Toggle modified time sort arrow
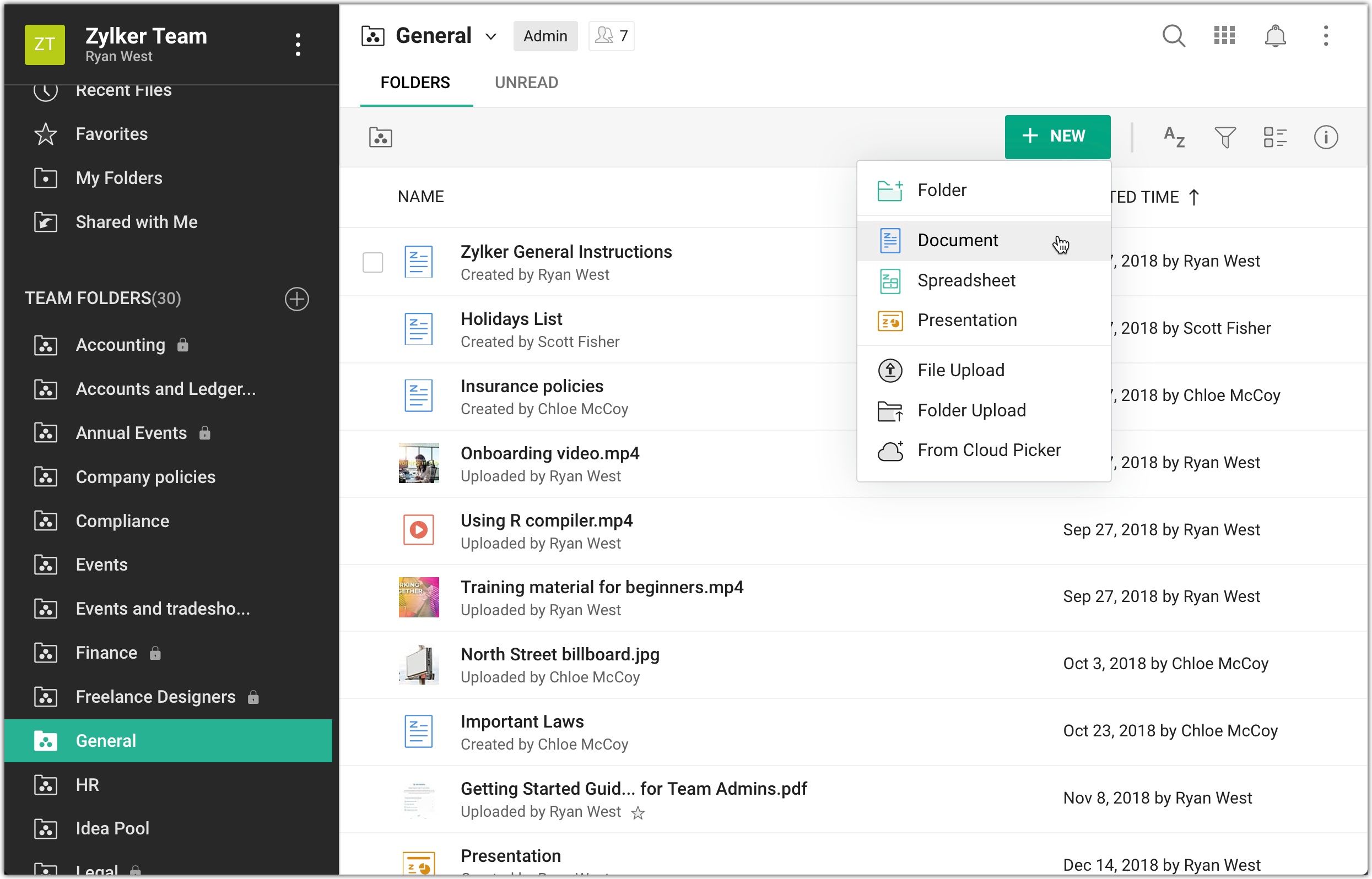This screenshot has height=879, width=1372. tap(1193, 197)
